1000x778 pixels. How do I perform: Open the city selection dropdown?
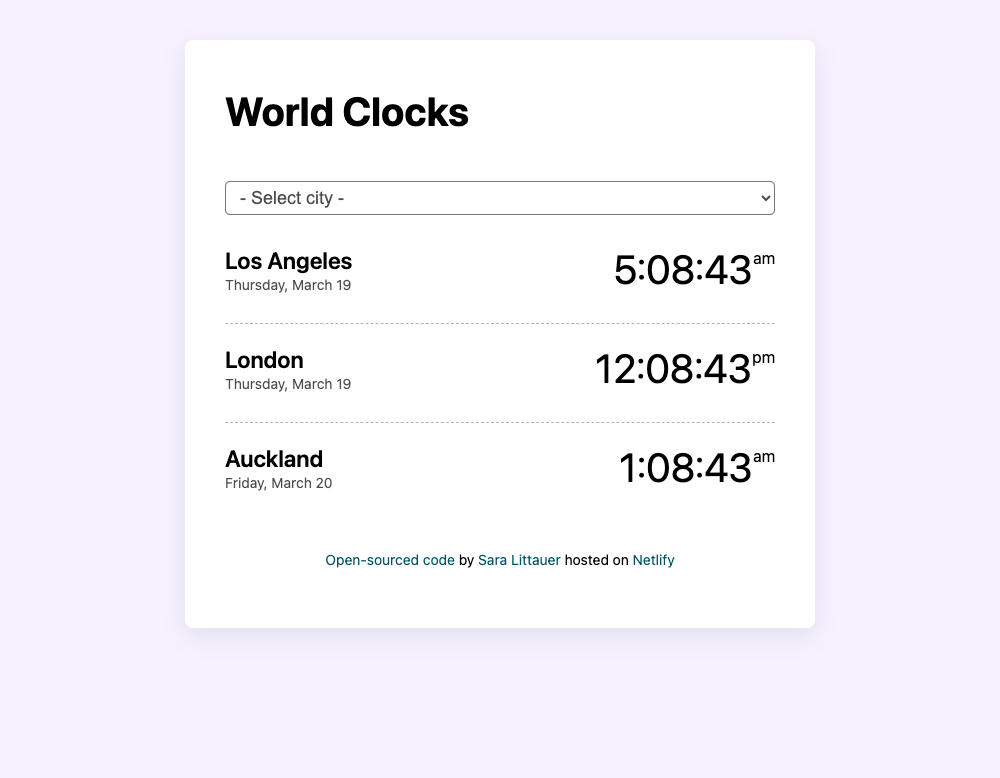point(500,197)
